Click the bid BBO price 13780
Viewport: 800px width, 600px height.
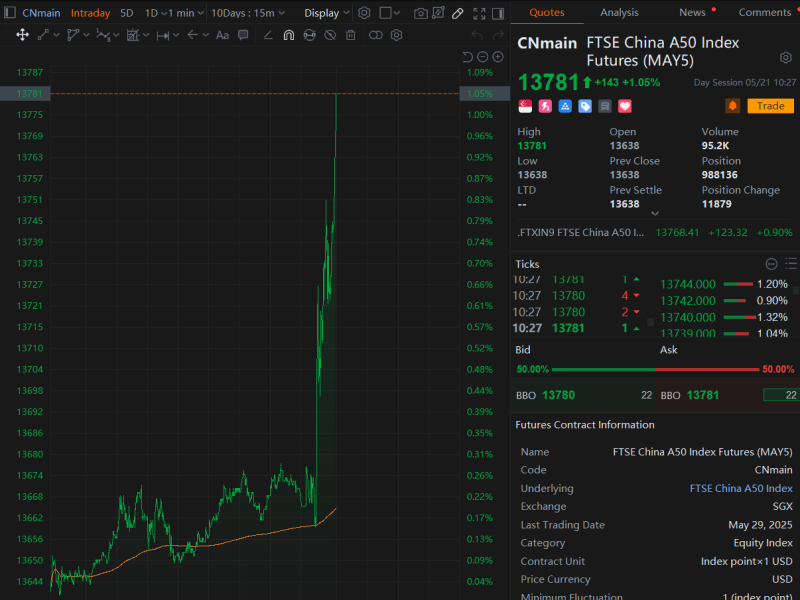point(558,395)
